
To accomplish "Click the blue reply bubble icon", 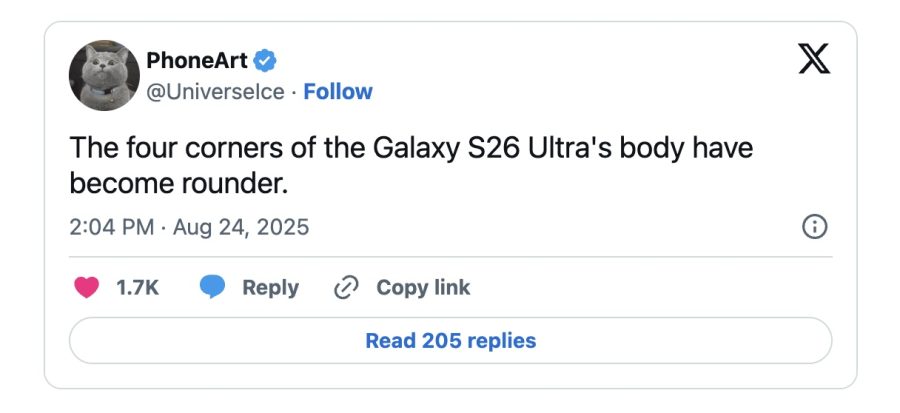I will (x=212, y=288).
